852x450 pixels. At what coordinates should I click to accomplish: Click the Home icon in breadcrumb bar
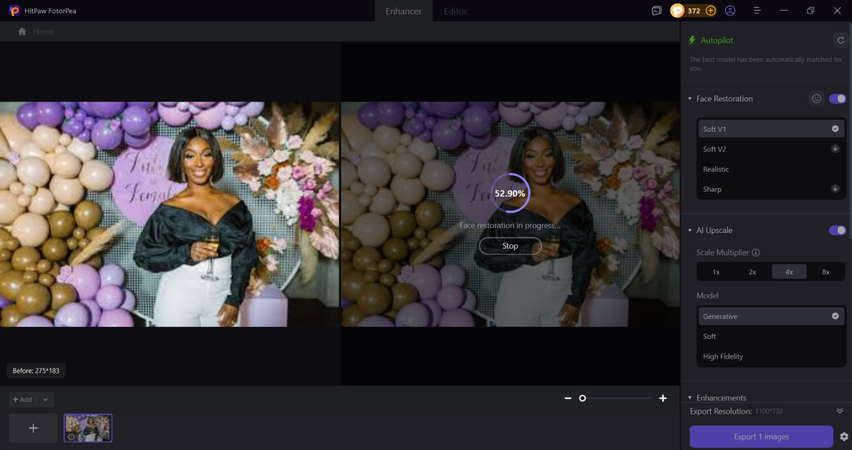22,31
